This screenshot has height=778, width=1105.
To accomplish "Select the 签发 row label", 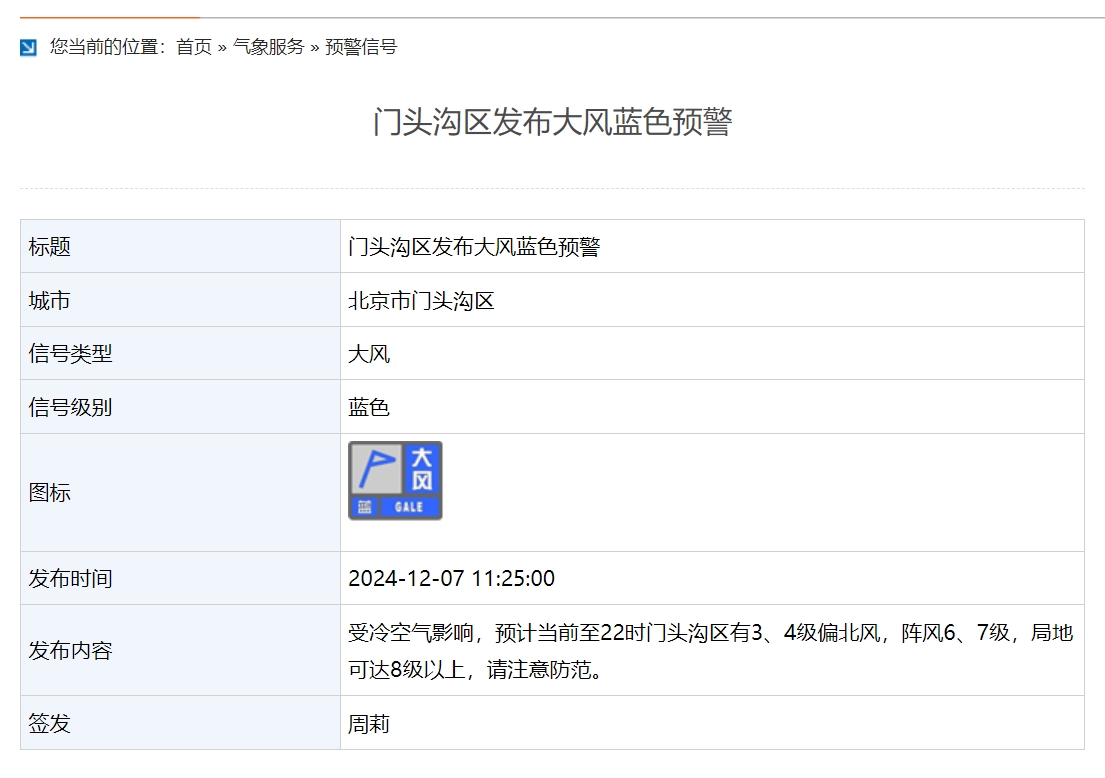I will click(x=49, y=723).
